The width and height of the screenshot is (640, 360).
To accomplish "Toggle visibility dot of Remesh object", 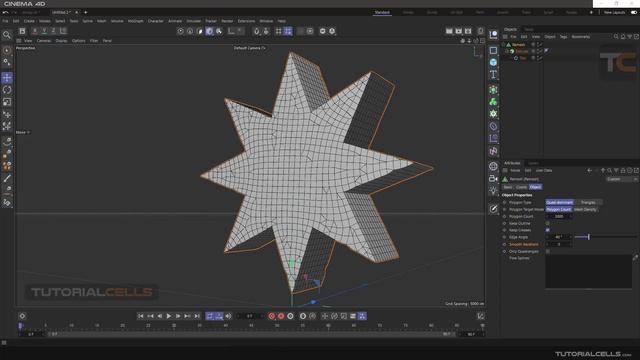I will click(x=533, y=44).
